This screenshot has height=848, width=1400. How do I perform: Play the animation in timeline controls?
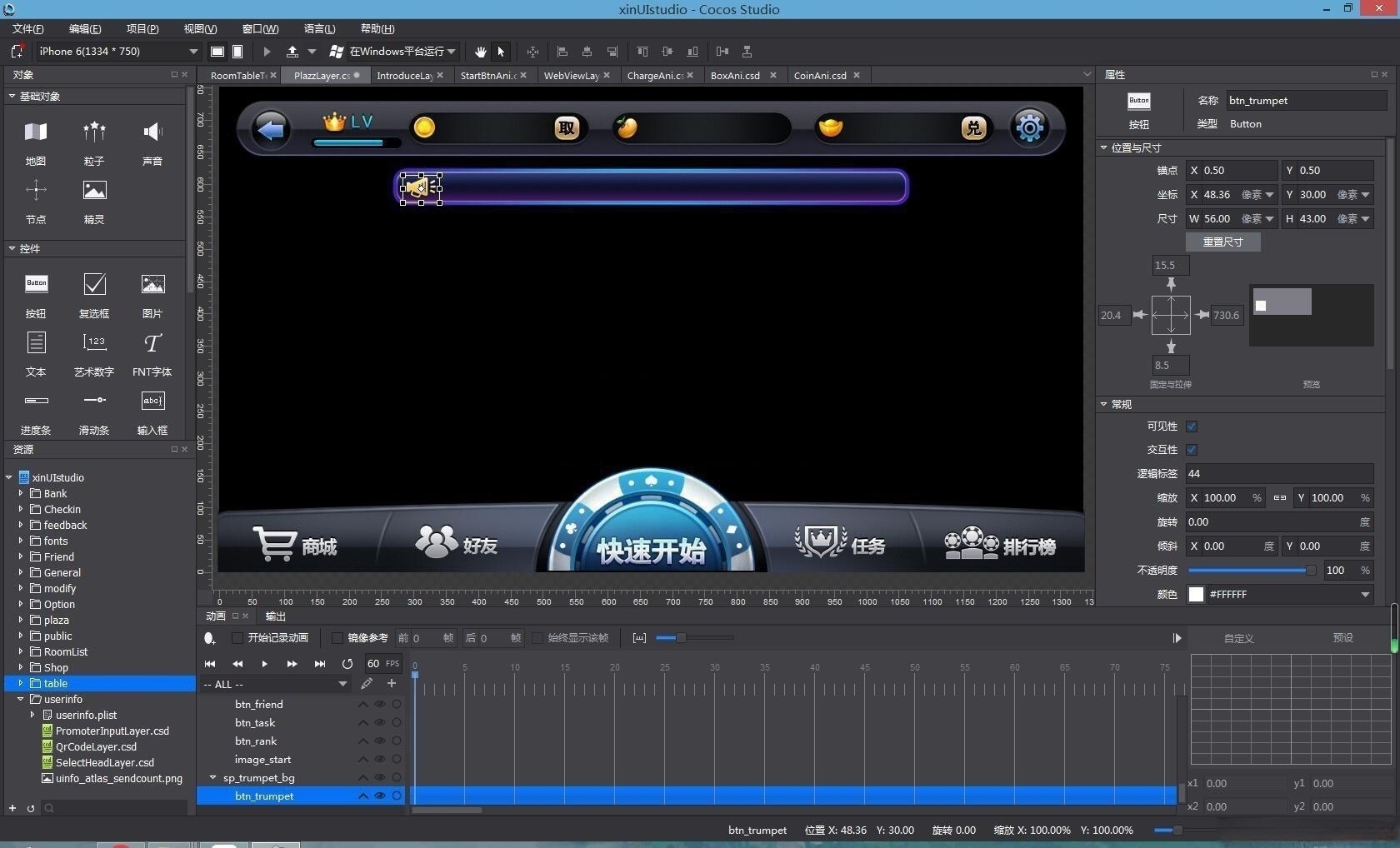[264, 664]
